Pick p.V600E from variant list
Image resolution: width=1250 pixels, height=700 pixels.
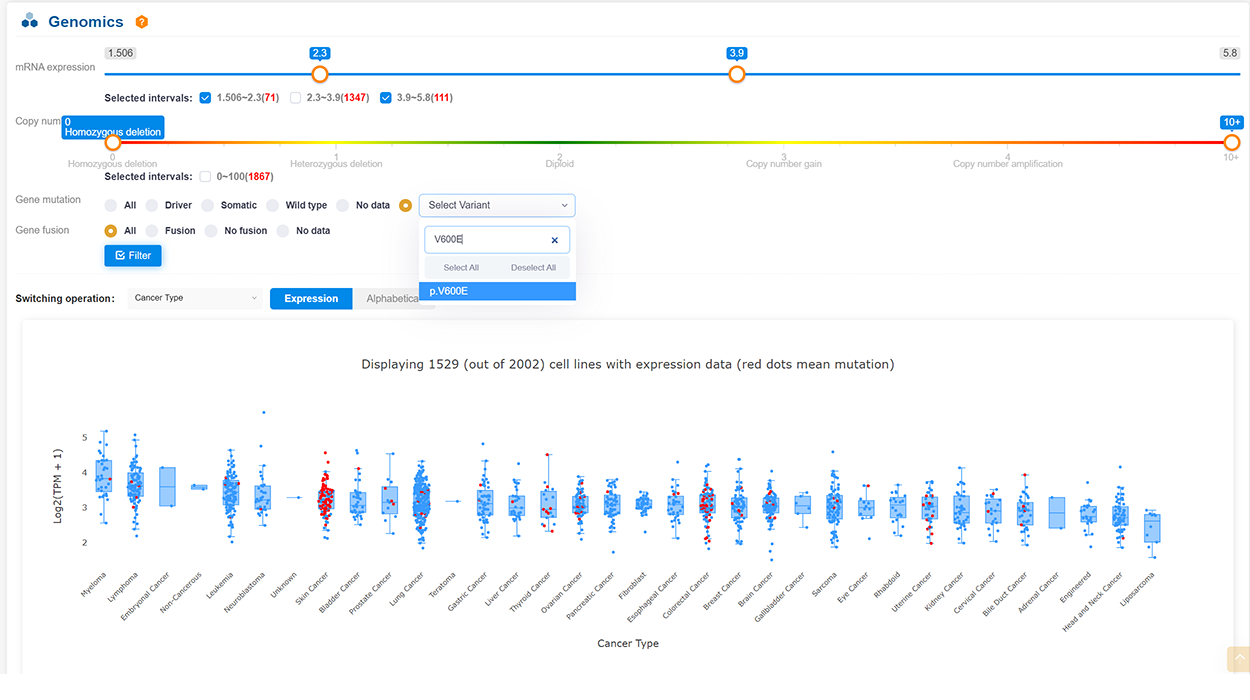pos(497,291)
